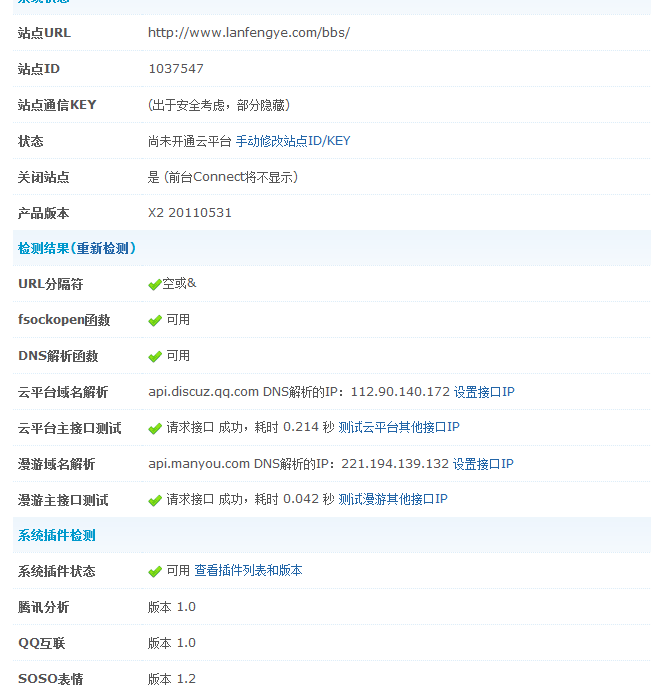Click 状态 row label
Screen dimensions: 651x694
click(31, 142)
